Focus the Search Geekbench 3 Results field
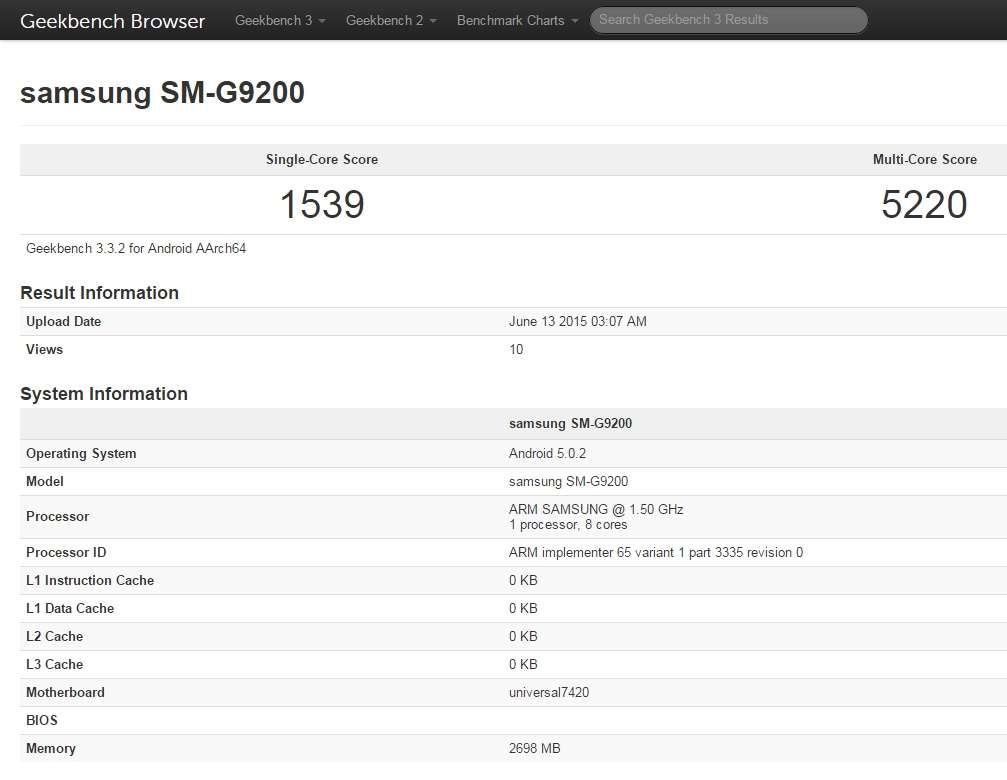The image size is (1007, 780). point(729,20)
